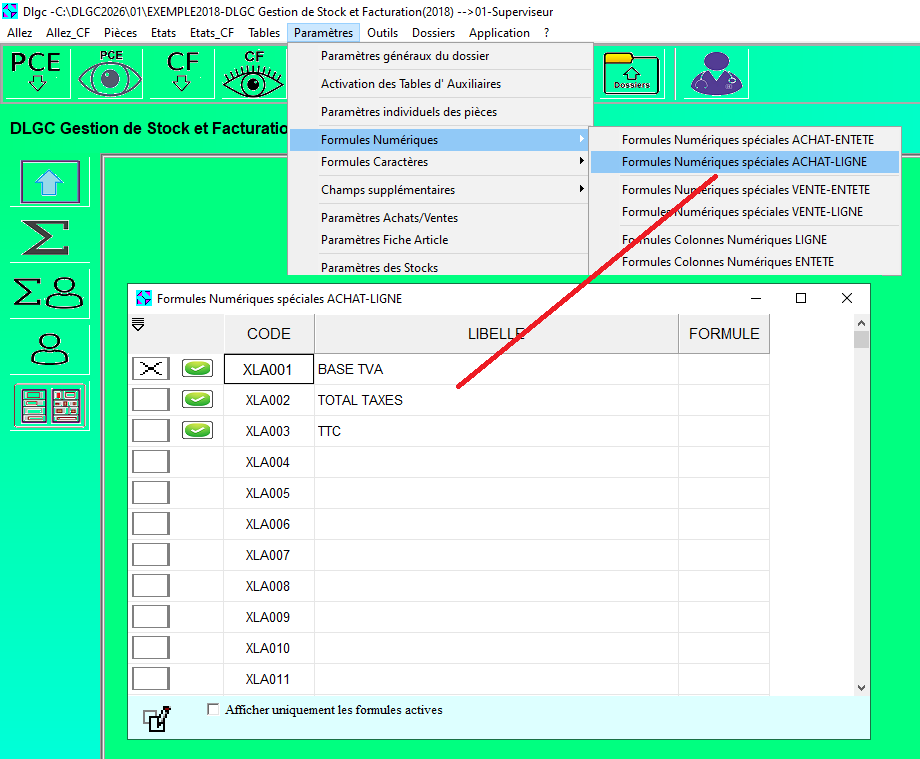Click the CODE column header
Screen dimensions: 920x759
point(269,334)
